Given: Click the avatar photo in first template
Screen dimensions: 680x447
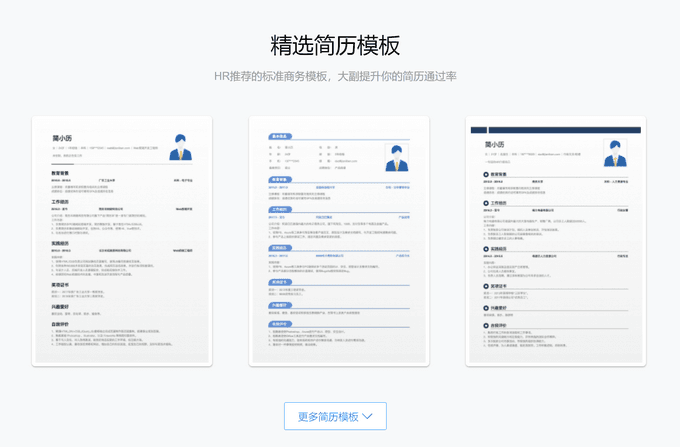Looking at the screenshot, I should pyautogui.click(x=180, y=147).
